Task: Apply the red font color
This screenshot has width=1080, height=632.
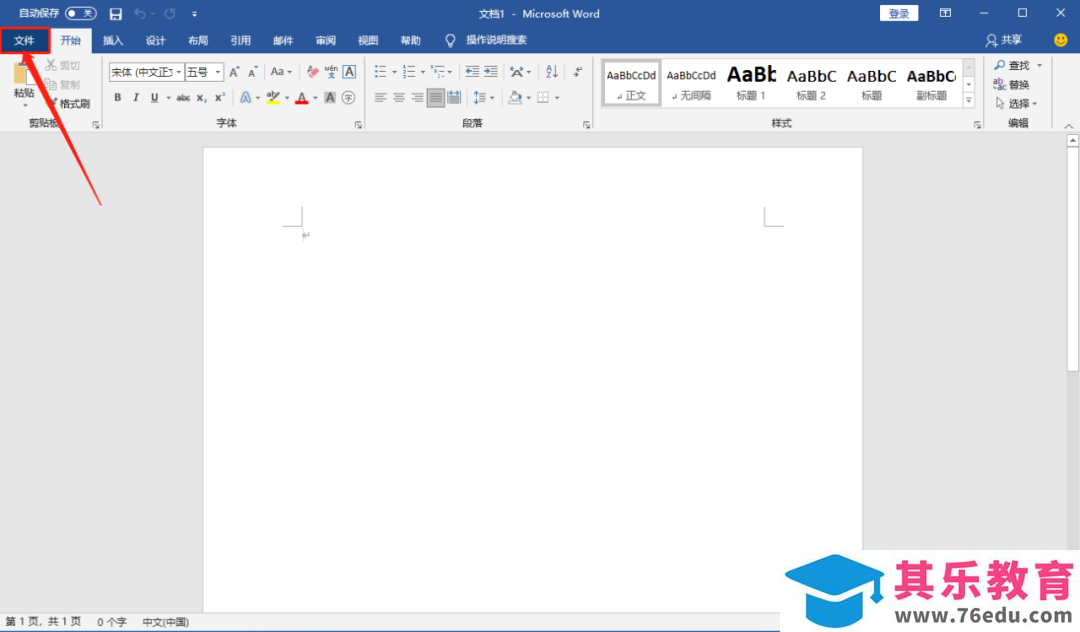Action: click(302, 98)
